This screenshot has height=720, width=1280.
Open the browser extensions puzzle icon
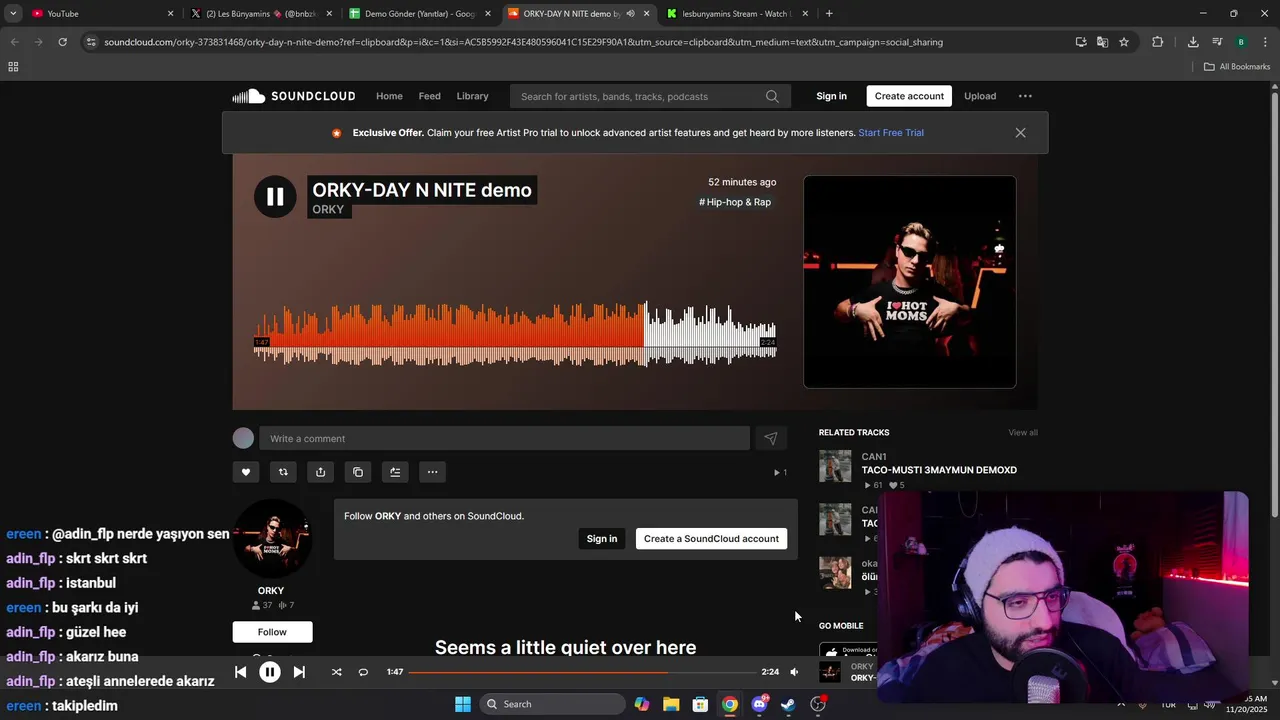[1158, 42]
